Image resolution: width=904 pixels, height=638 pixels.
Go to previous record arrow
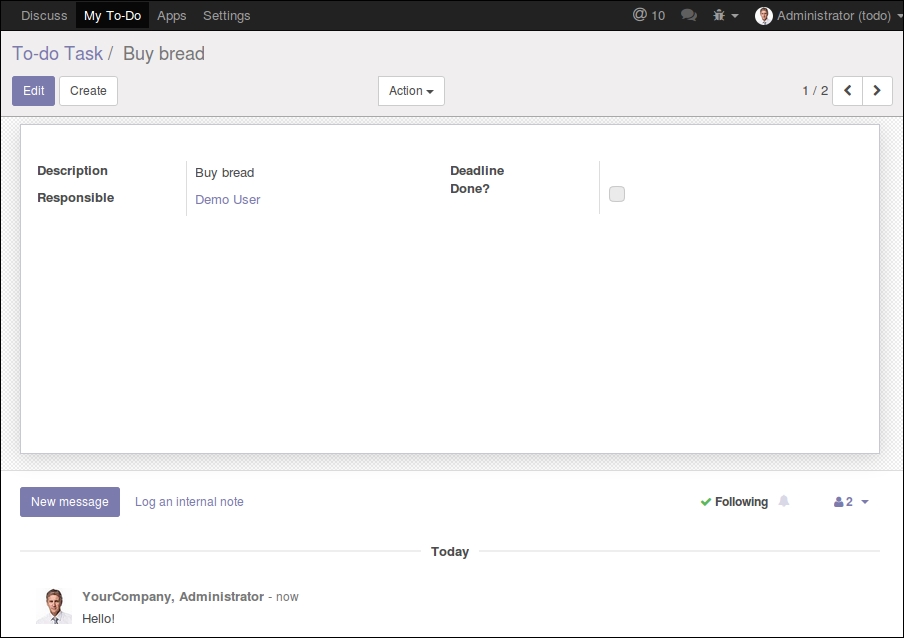click(x=848, y=90)
